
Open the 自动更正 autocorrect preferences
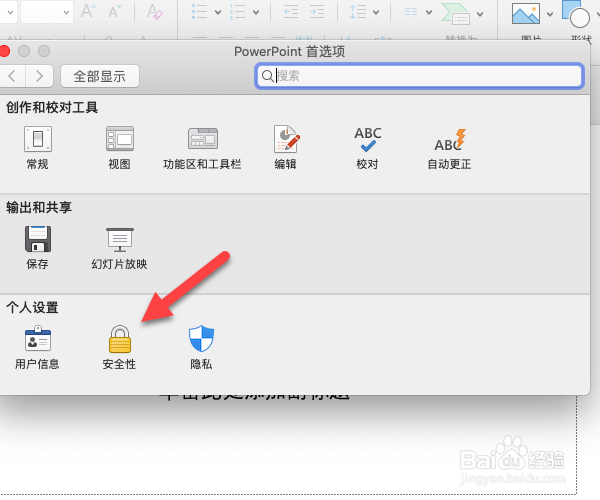[x=449, y=148]
